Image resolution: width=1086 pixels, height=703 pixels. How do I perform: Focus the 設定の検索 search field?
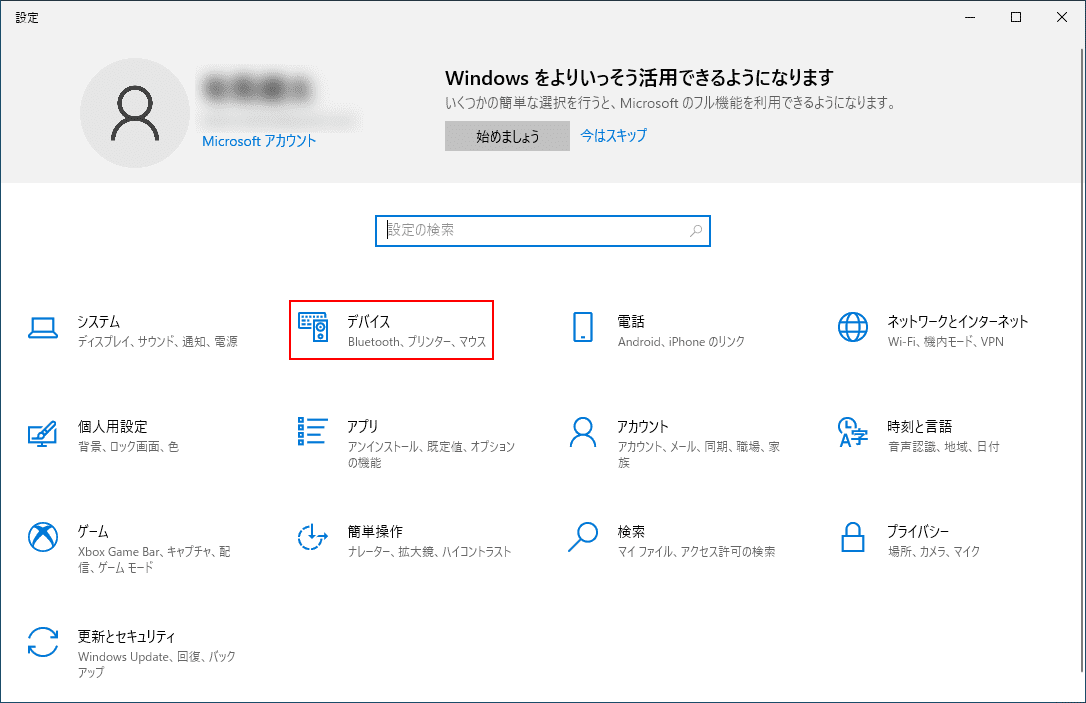click(543, 231)
